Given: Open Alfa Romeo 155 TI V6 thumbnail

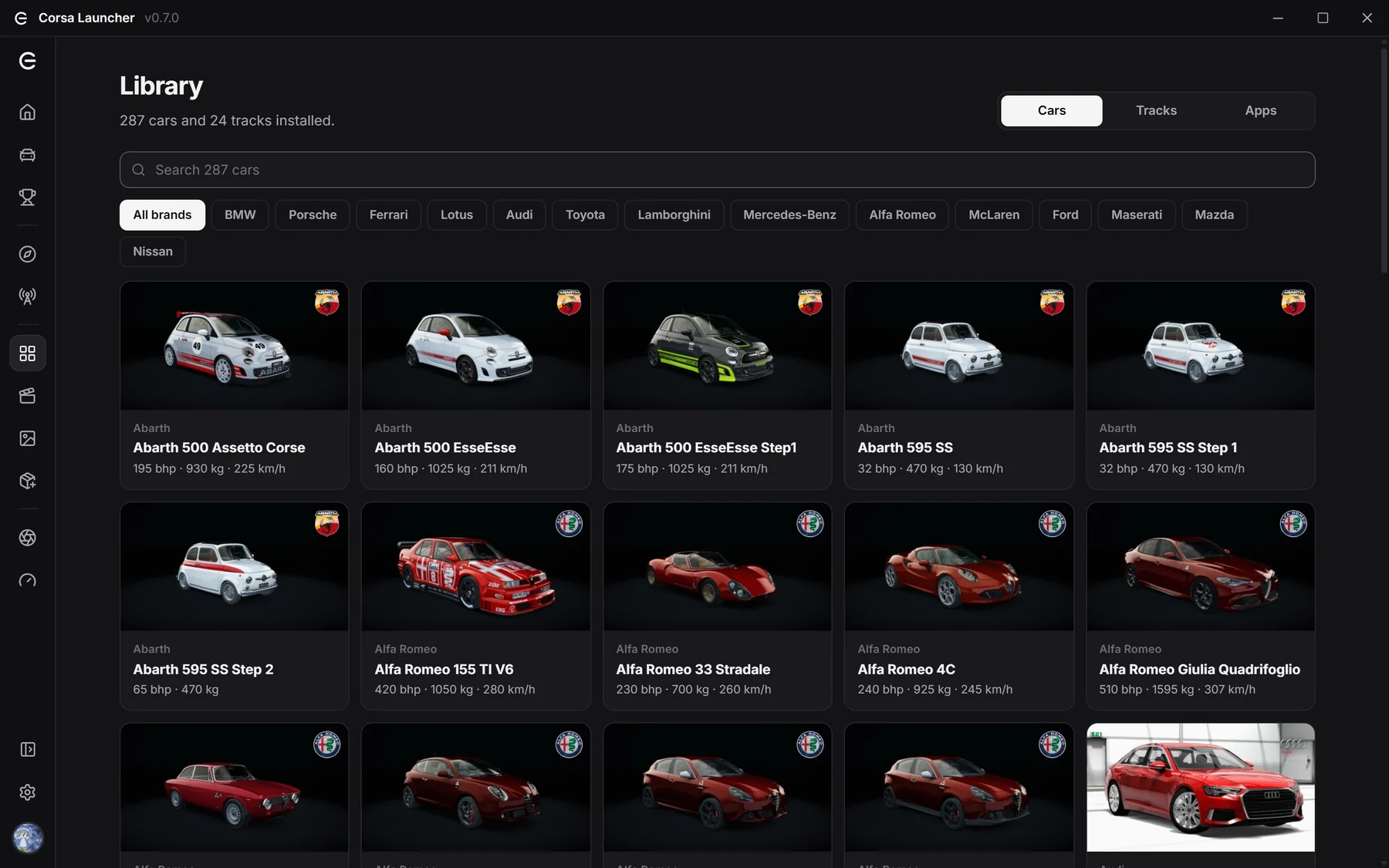Looking at the screenshot, I should coord(475,567).
